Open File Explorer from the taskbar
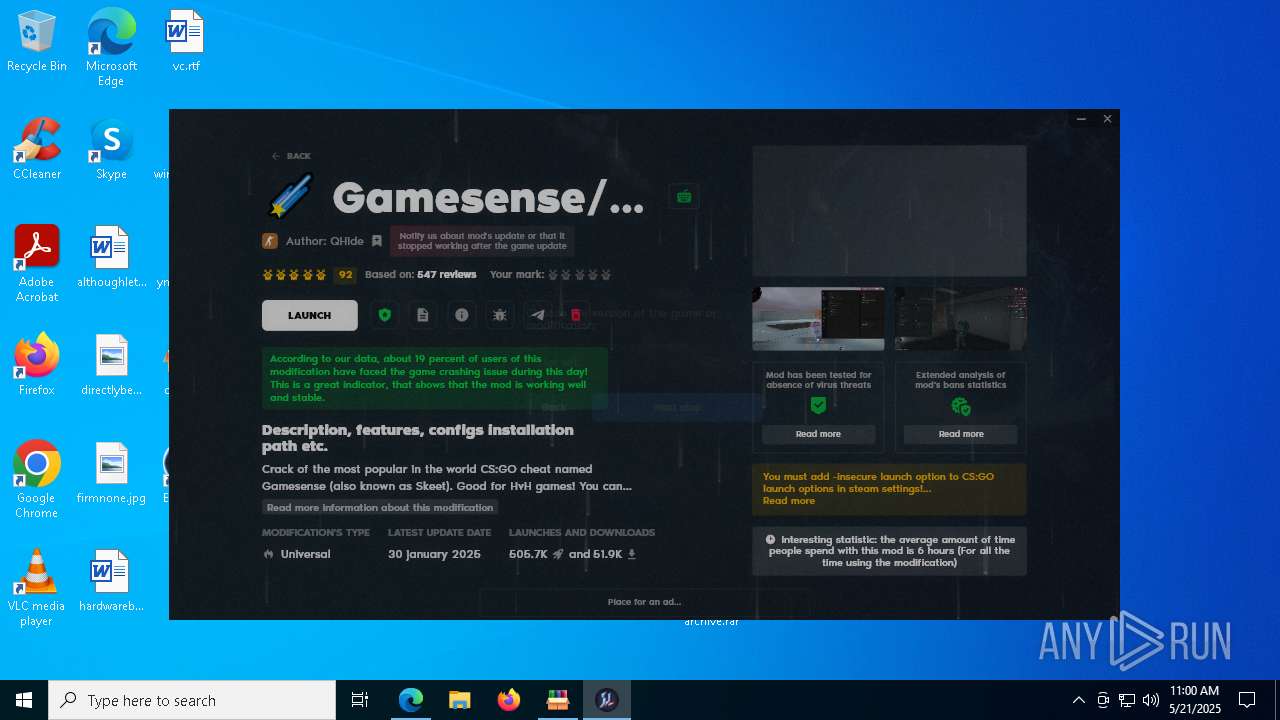 pyautogui.click(x=460, y=700)
